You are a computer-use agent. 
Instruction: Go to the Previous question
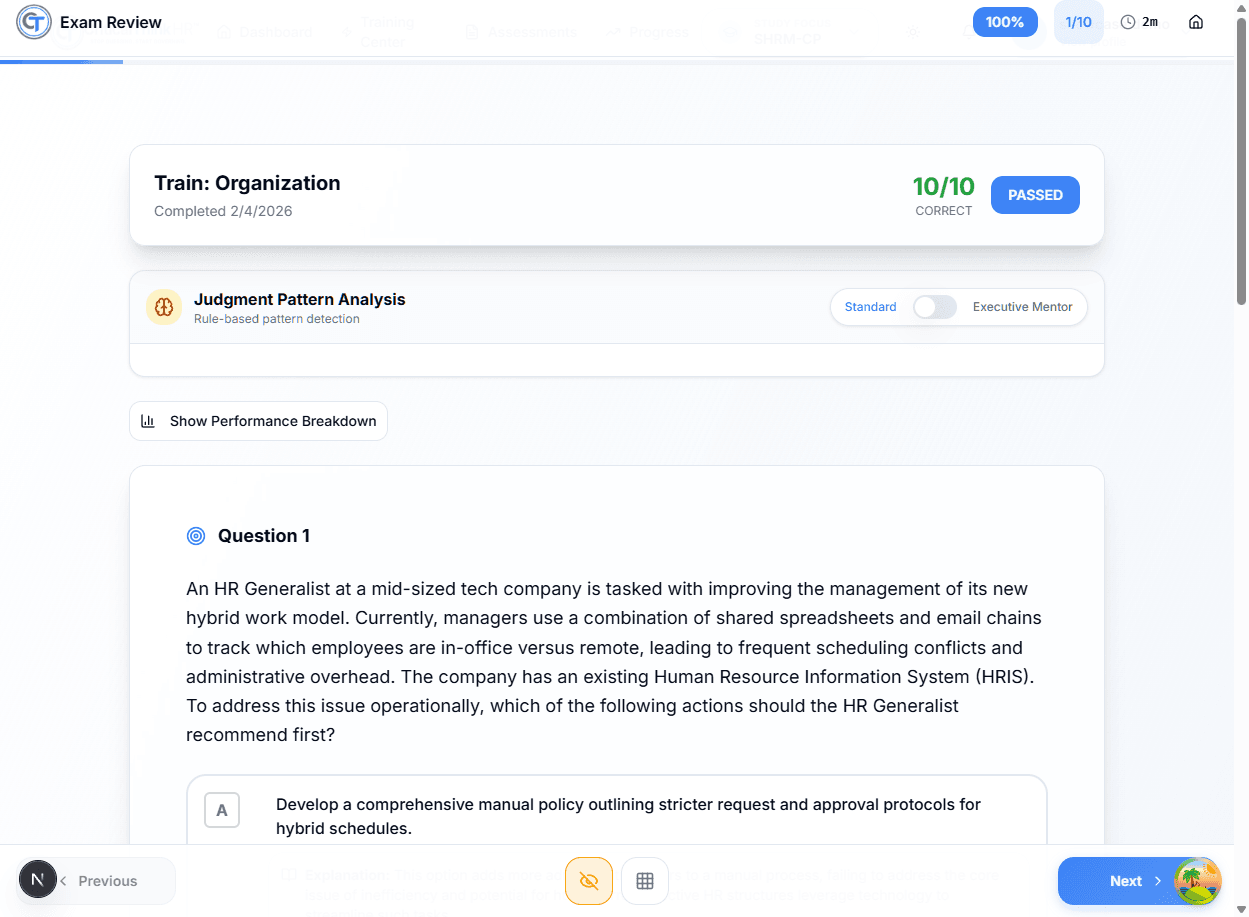tap(108, 881)
